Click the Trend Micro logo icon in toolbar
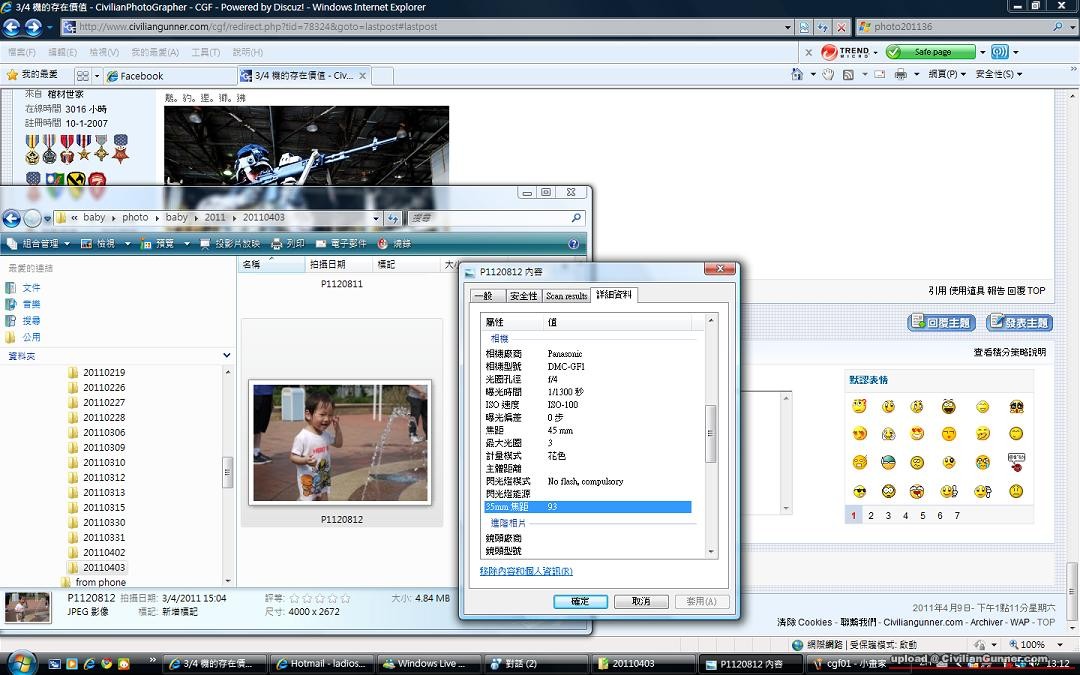This screenshot has width=1080, height=675. (x=829, y=52)
